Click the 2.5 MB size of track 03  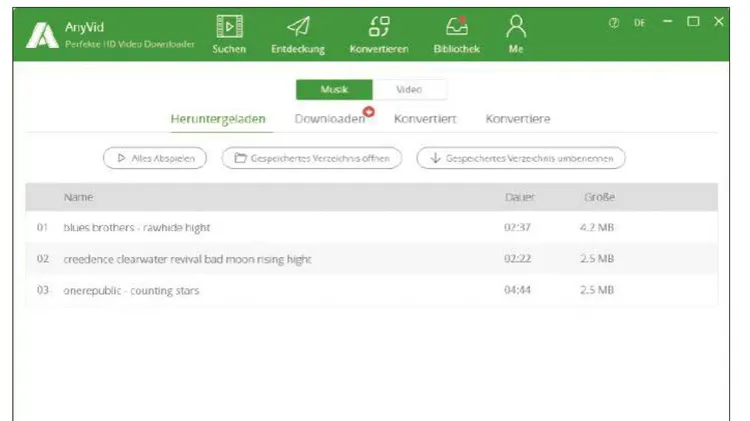[596, 290]
